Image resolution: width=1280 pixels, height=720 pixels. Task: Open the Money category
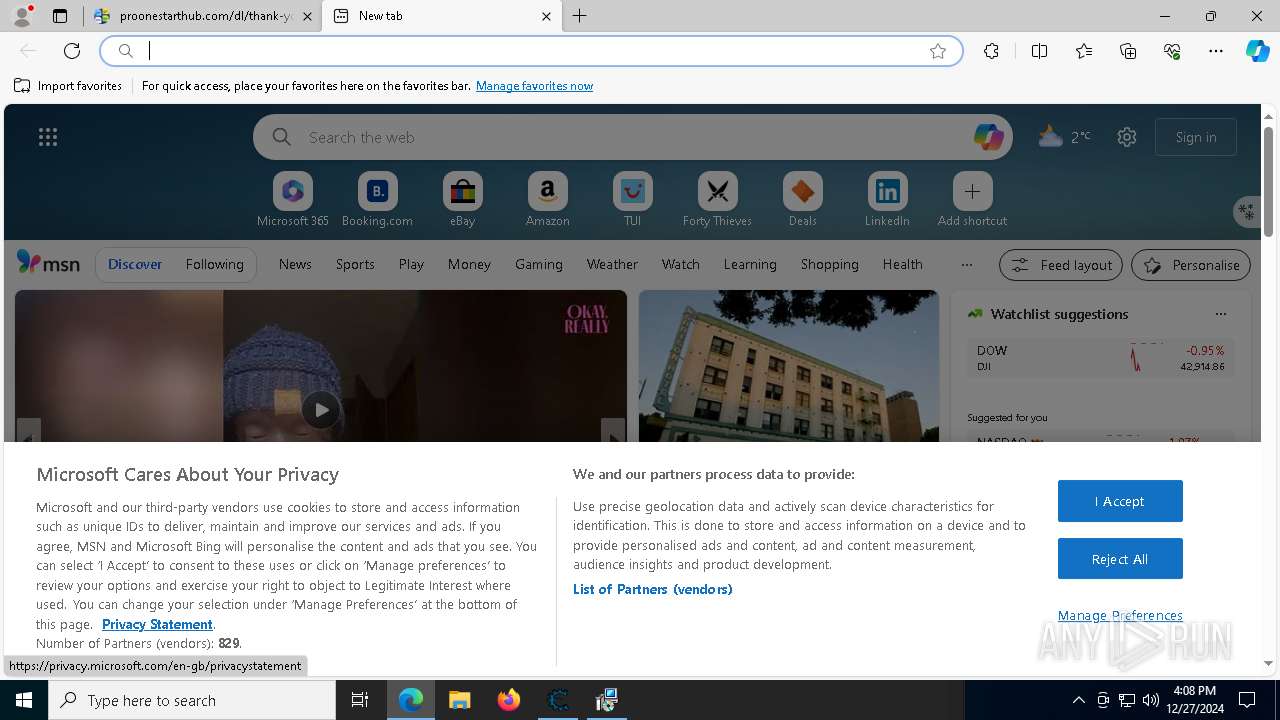[x=469, y=264]
